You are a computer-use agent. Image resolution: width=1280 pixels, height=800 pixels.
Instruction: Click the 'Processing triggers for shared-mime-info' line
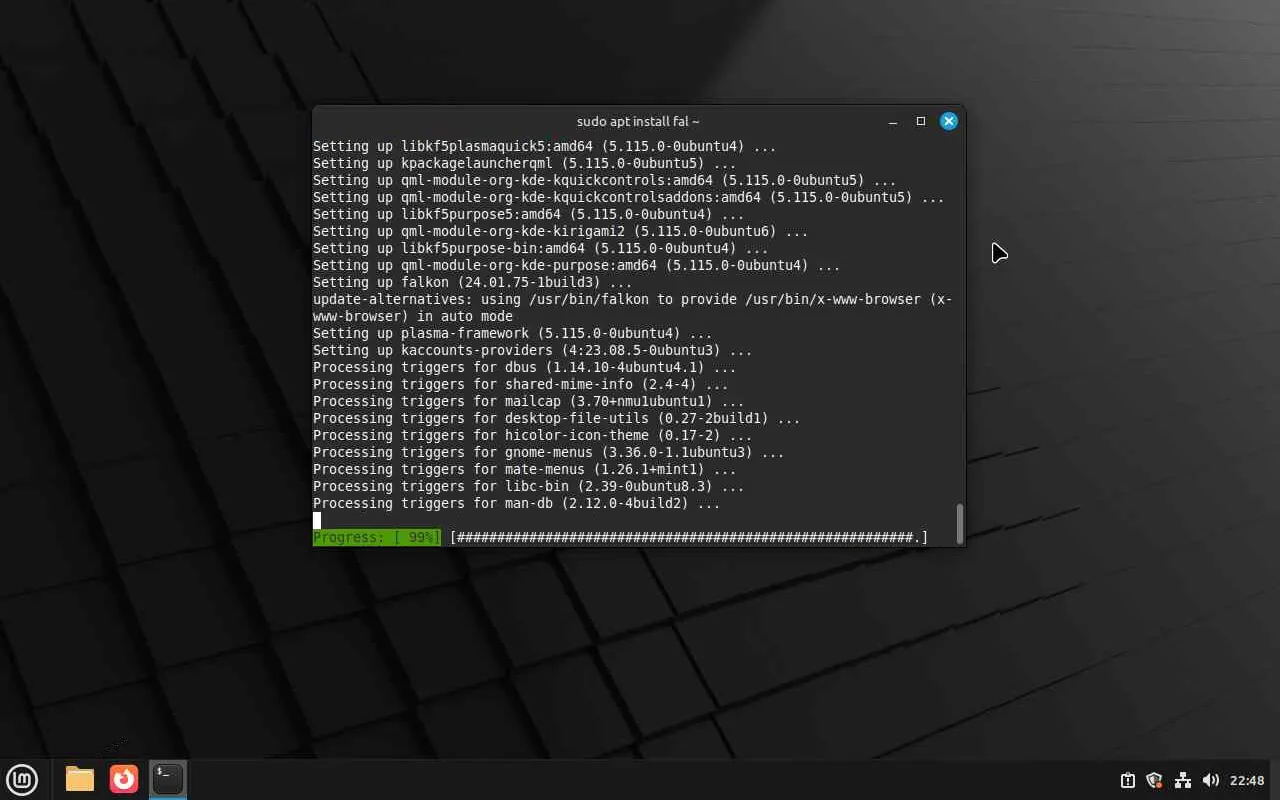tap(521, 385)
